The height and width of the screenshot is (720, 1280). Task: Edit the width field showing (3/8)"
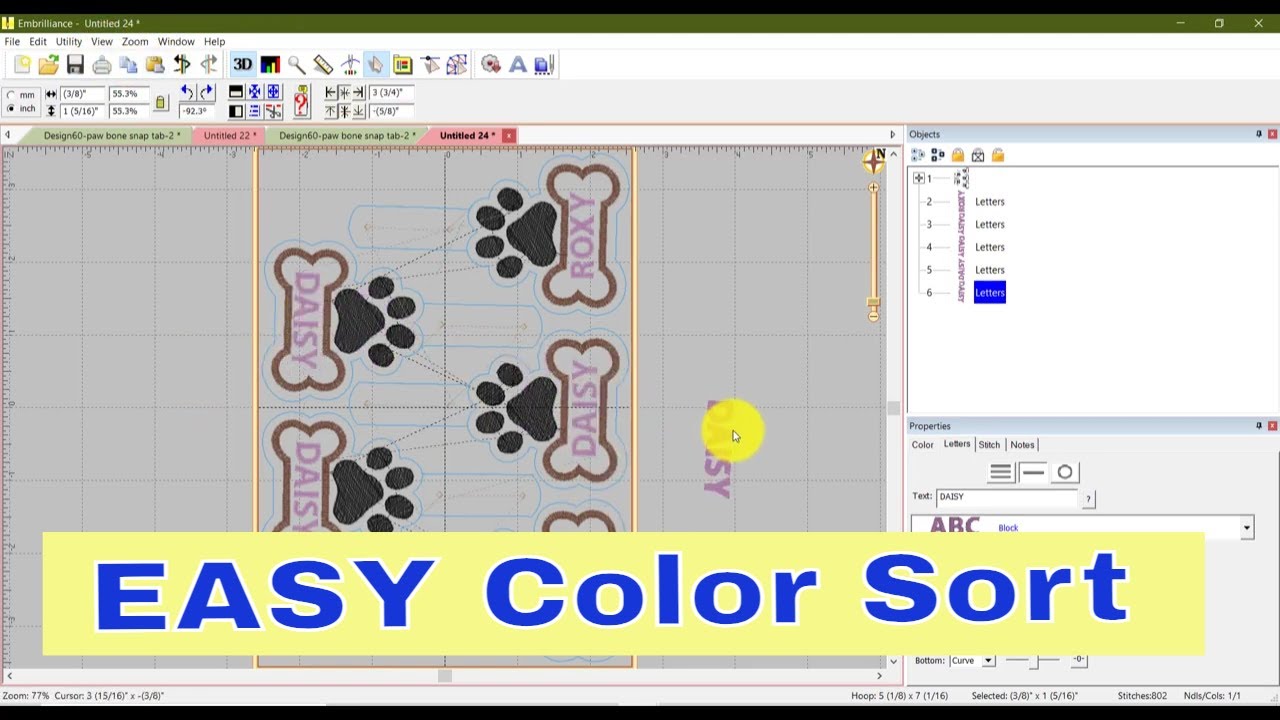coord(82,93)
